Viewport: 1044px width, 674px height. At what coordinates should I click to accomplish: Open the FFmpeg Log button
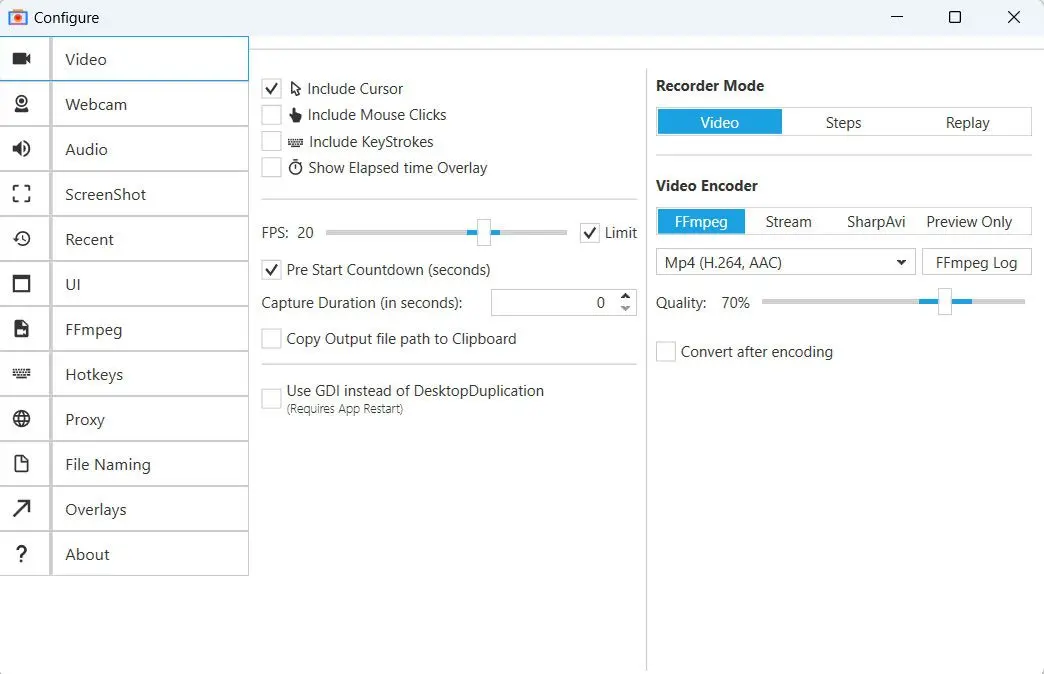point(976,262)
